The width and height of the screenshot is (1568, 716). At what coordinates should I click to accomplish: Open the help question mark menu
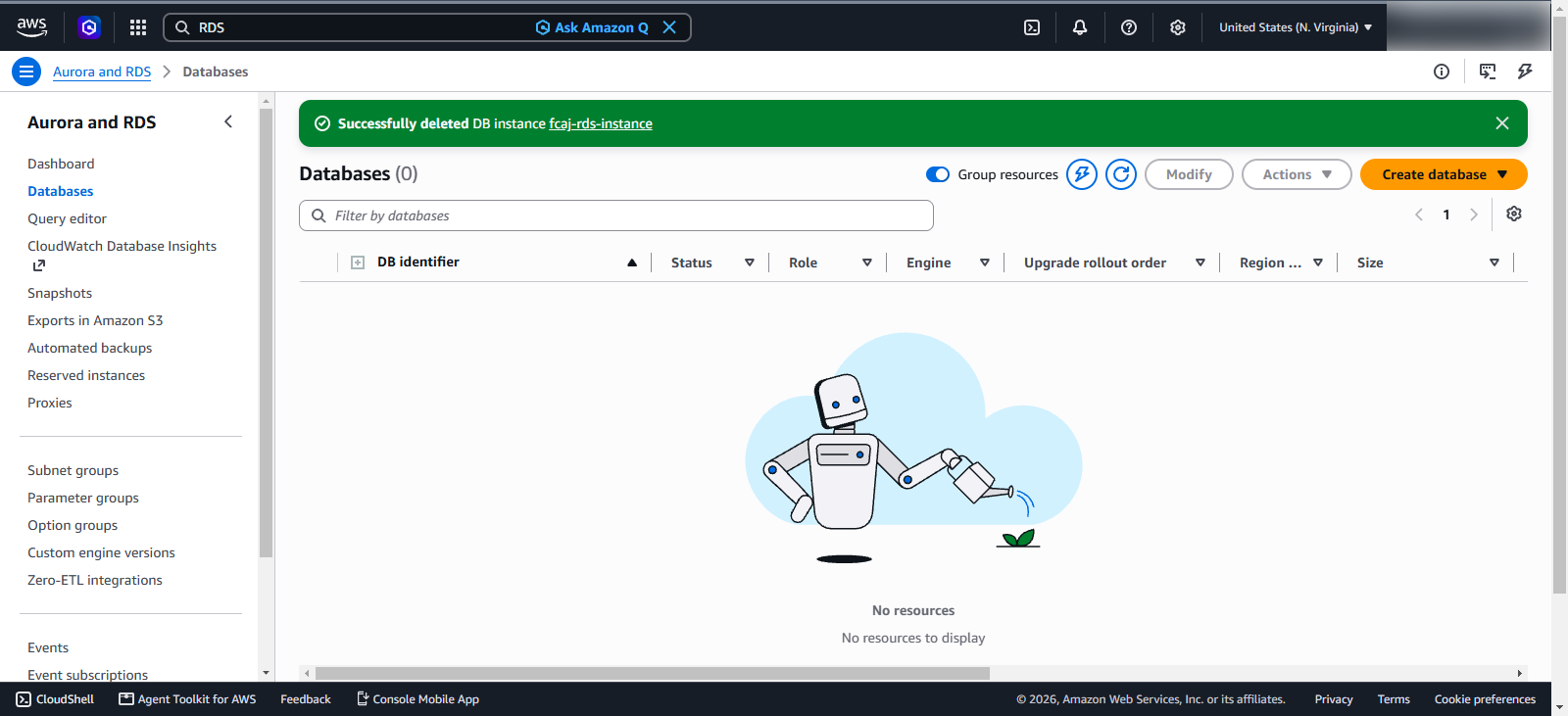1129,27
